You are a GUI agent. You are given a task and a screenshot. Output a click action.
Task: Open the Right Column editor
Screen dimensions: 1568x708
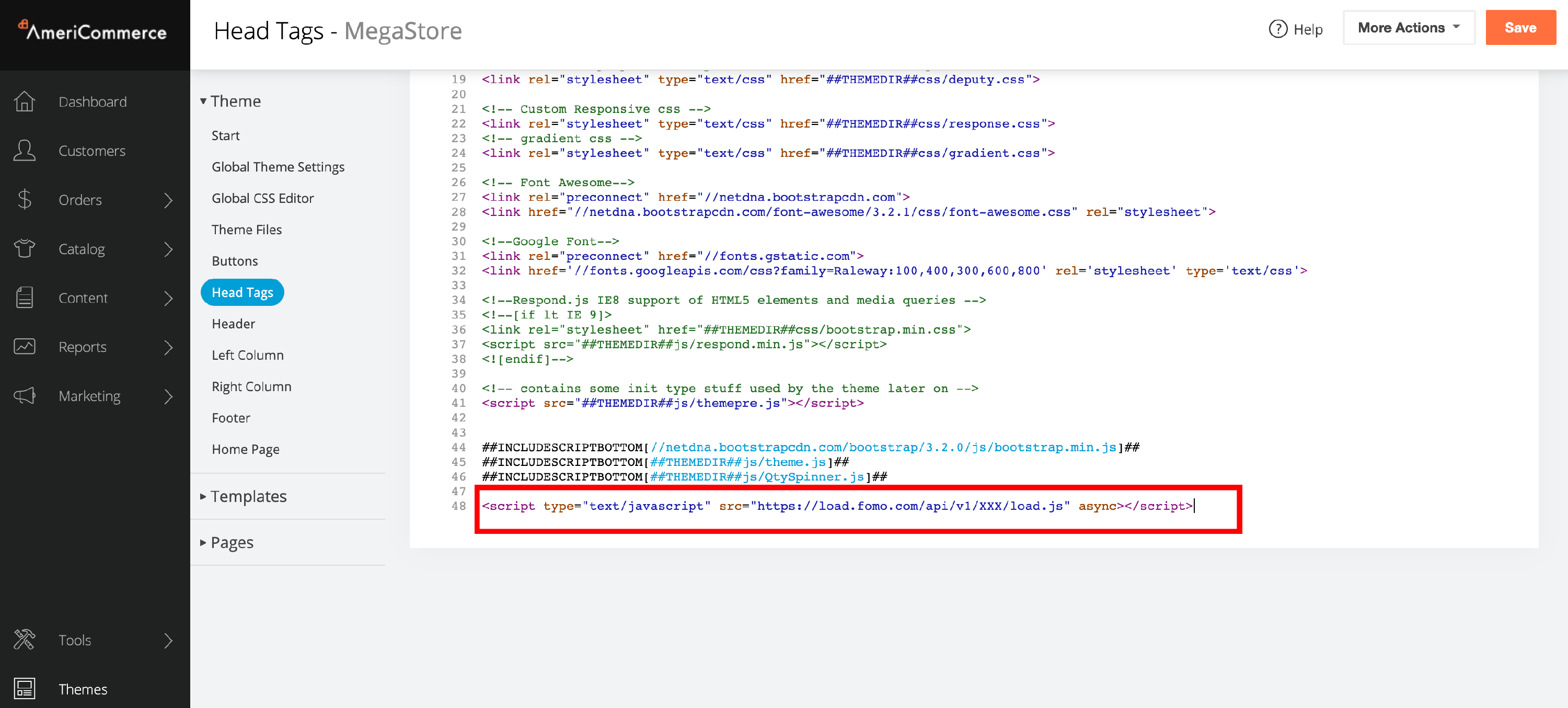click(x=251, y=386)
